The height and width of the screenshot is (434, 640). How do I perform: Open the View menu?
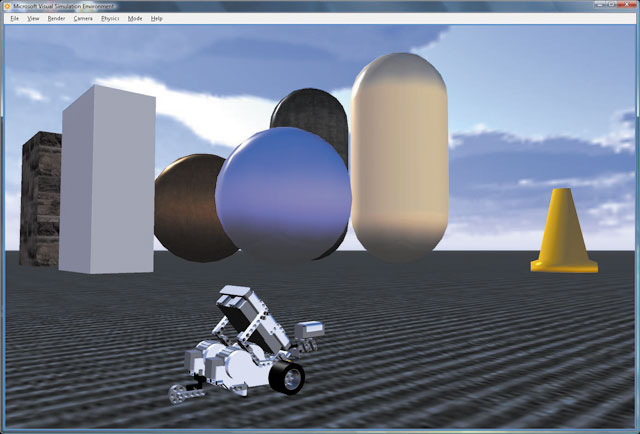(x=33, y=18)
